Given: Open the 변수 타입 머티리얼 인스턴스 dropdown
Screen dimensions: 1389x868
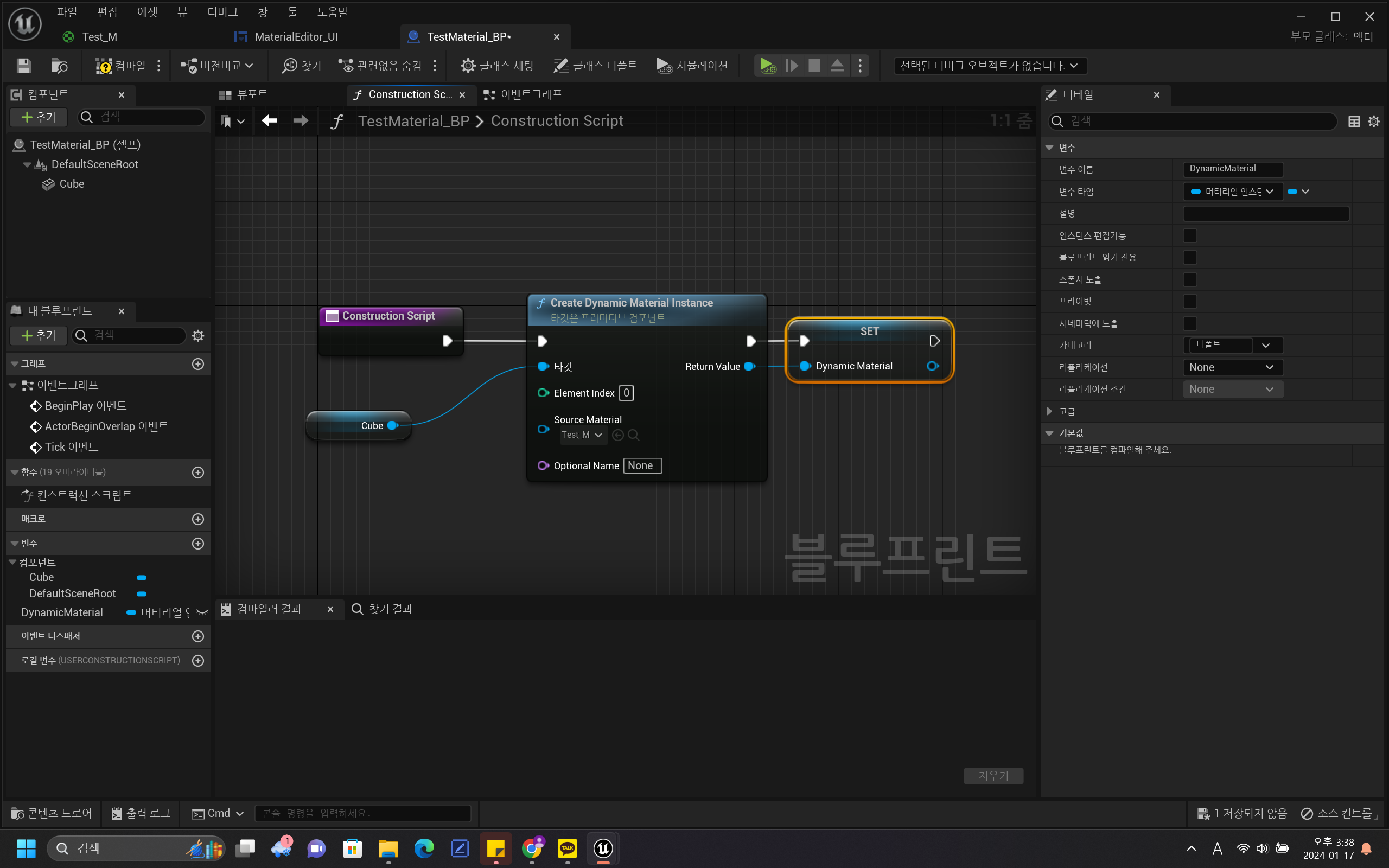Looking at the screenshot, I should 1232,191.
